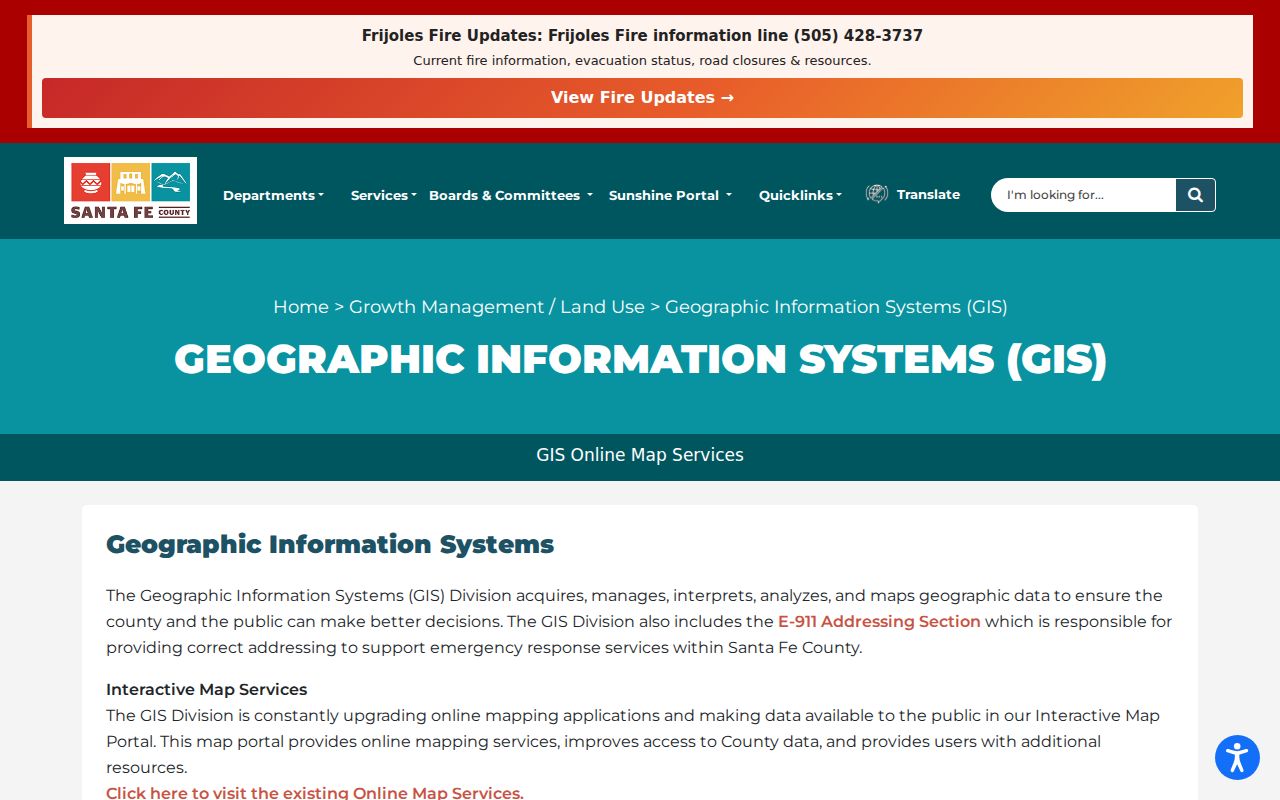Image resolution: width=1280 pixels, height=800 pixels.
Task: Click Geographic Information Systems (GIS) breadcrumb
Action: (x=836, y=307)
